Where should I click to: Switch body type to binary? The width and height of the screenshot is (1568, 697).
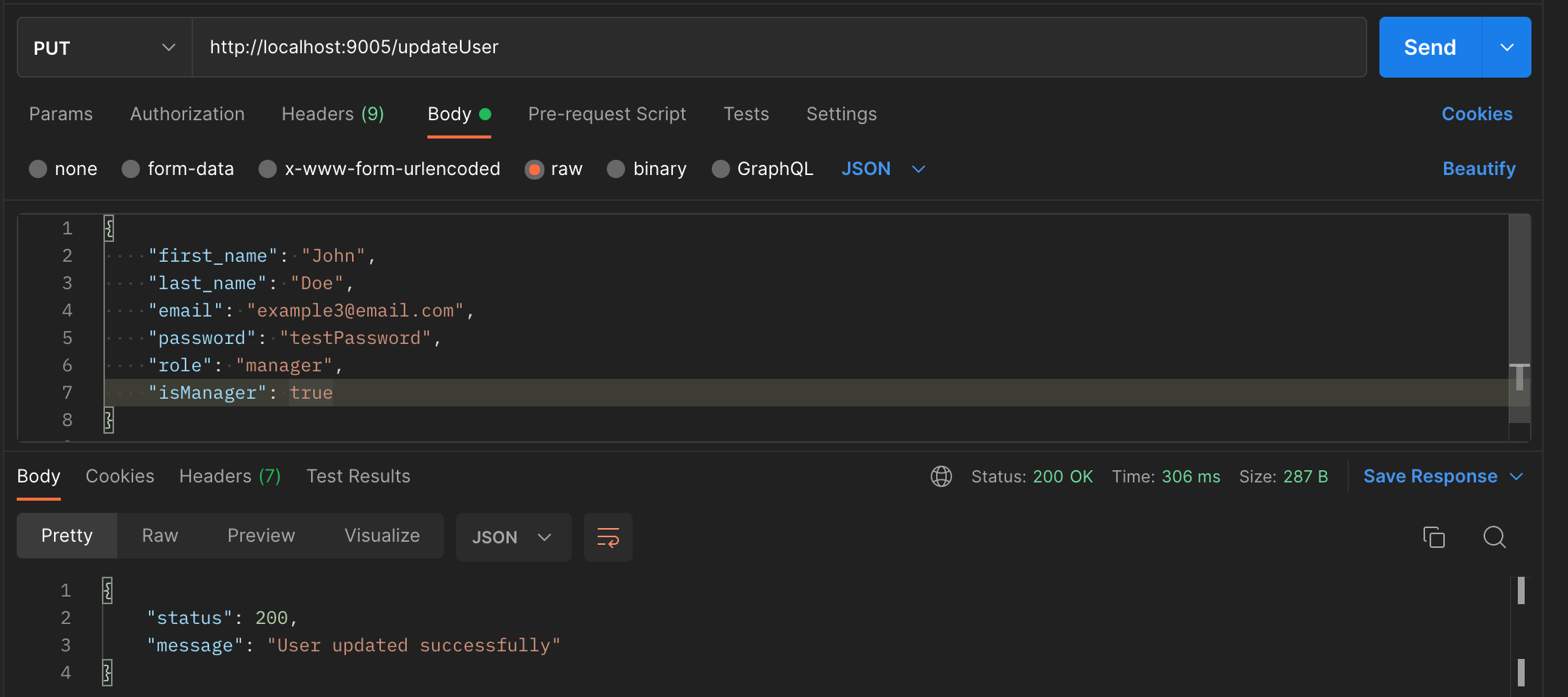646,169
